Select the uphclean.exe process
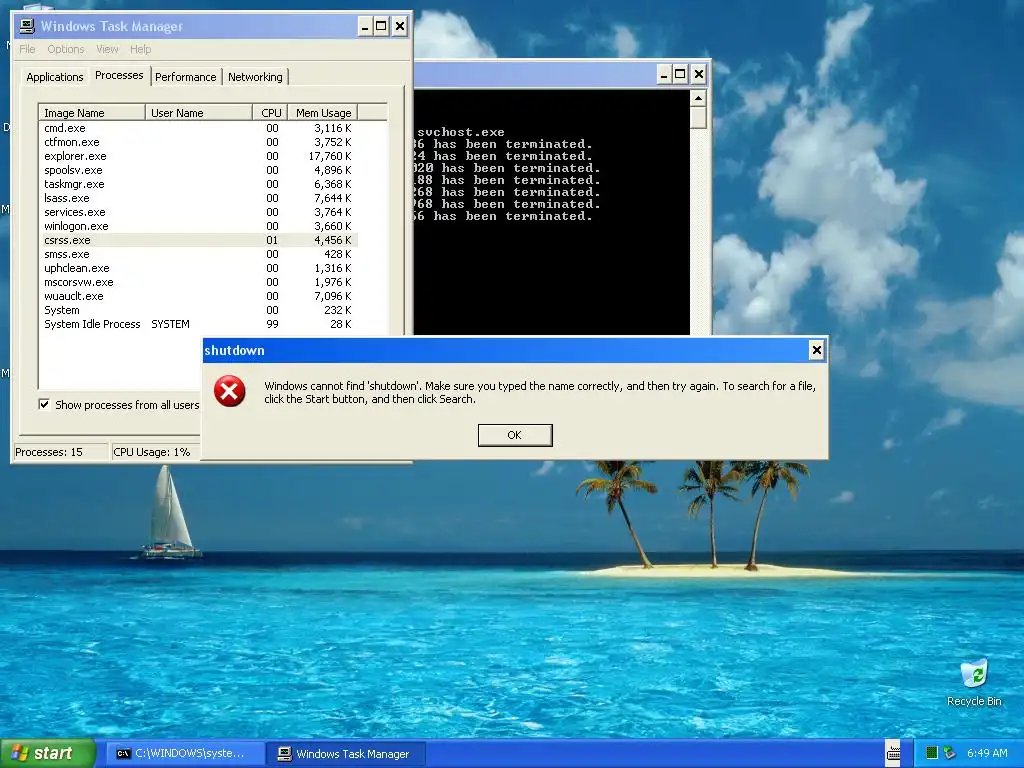This screenshot has width=1024, height=768. pyautogui.click(x=199, y=268)
